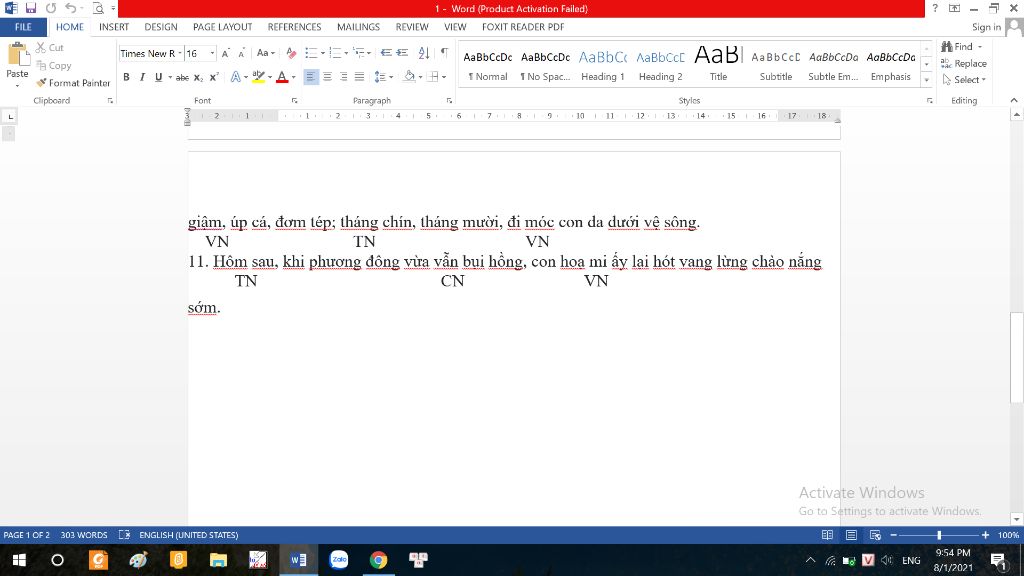The height and width of the screenshot is (576, 1024).
Task: Click the shading paint bucket color
Action: coord(409,77)
